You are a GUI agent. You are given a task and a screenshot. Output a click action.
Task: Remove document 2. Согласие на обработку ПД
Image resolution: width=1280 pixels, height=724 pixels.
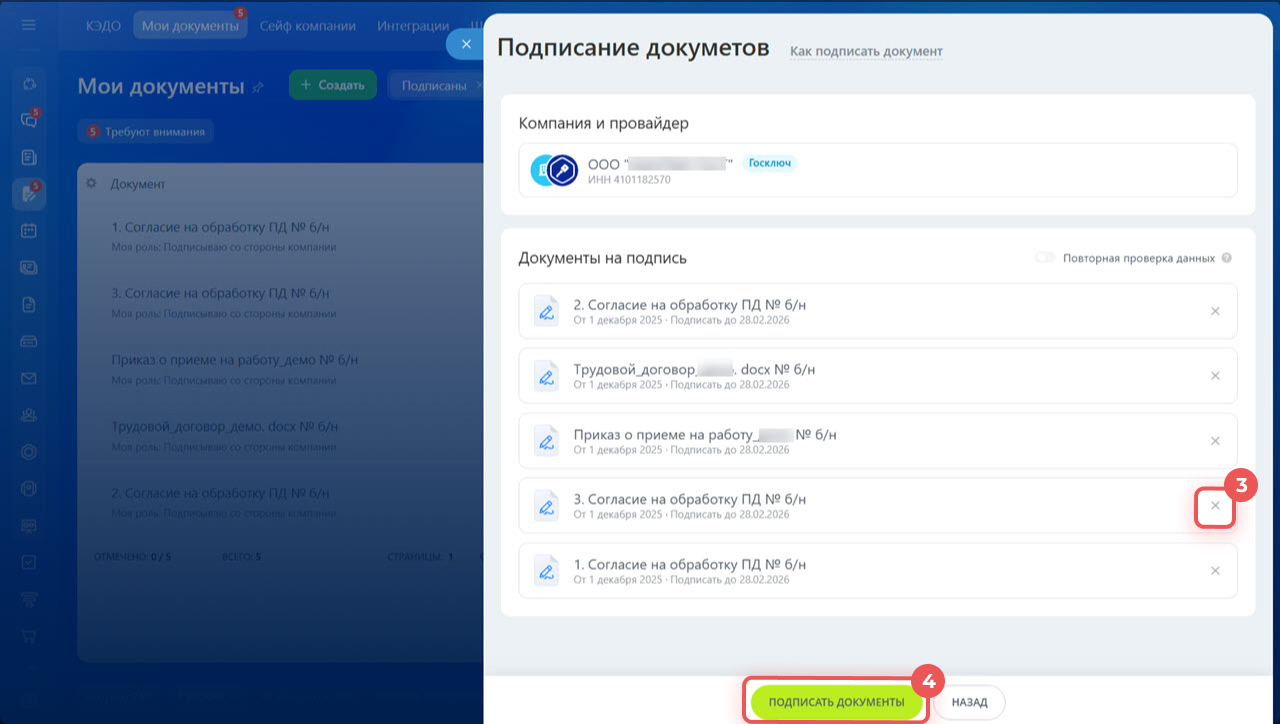pyautogui.click(x=1215, y=311)
